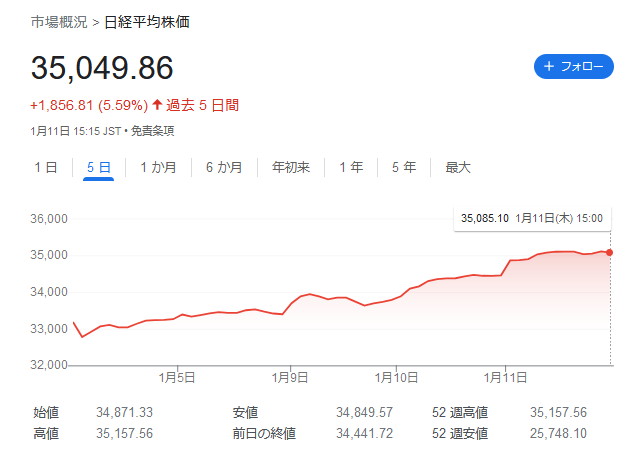Screen dimensions: 642x452
Task: Click the フォロー follow button
Action: coord(573,66)
